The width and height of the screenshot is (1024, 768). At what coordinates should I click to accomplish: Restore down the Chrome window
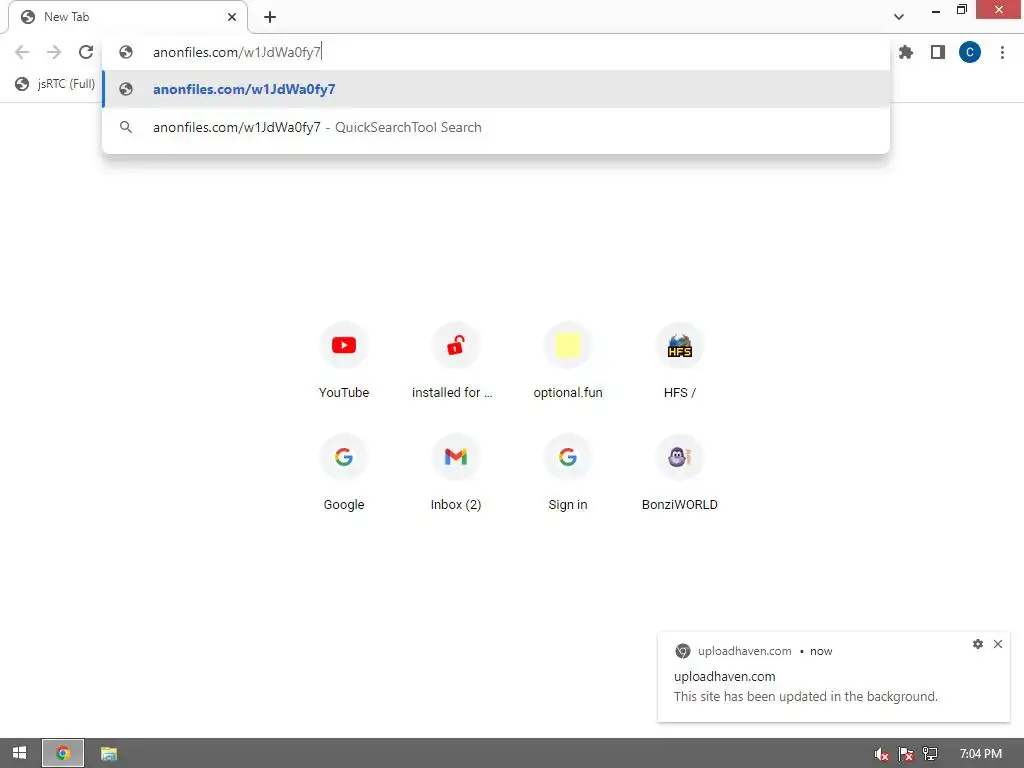pyautogui.click(x=961, y=9)
